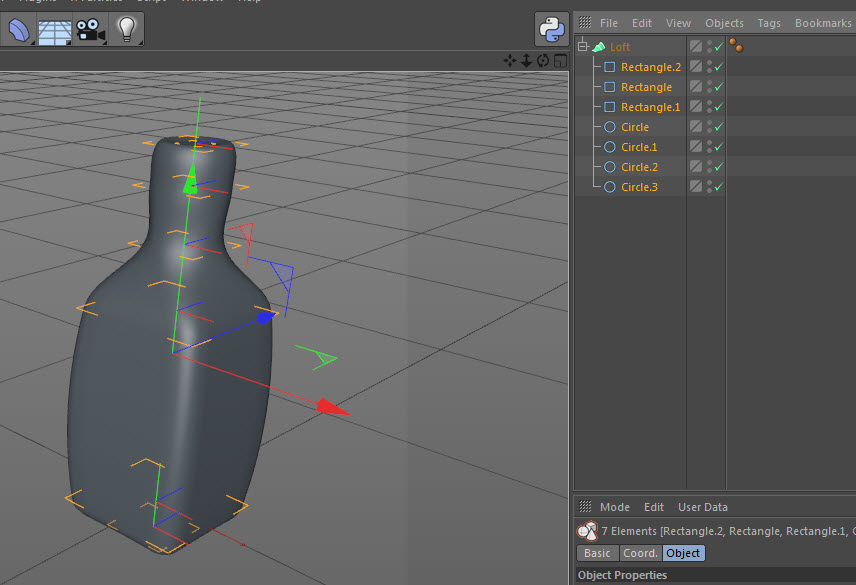The image size is (856, 585).
Task: Click the Phong tag on Loft
Action: [x=736, y=45]
